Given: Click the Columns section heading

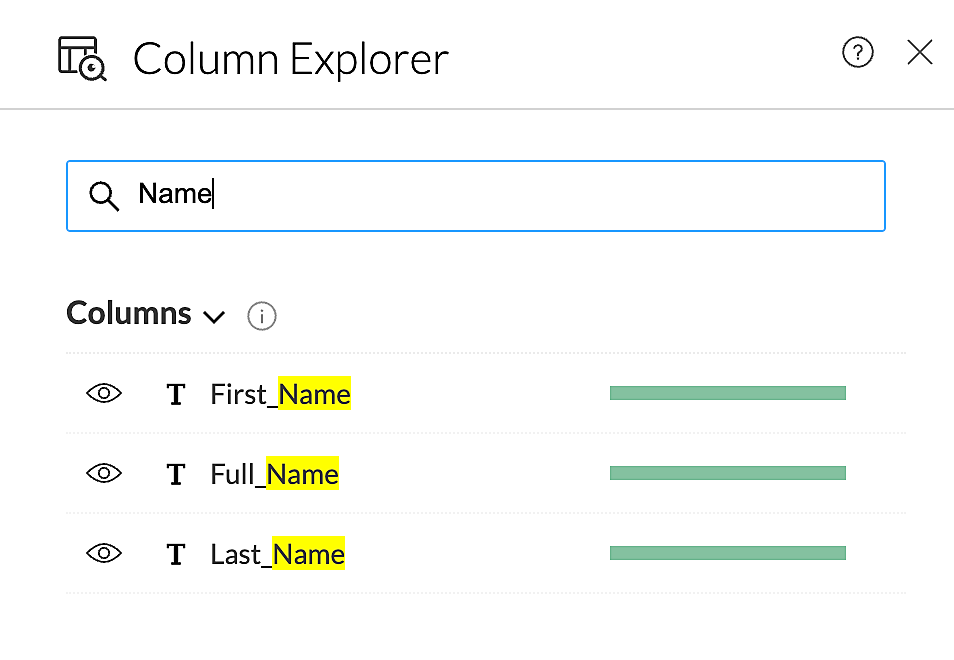Looking at the screenshot, I should coord(129,314).
